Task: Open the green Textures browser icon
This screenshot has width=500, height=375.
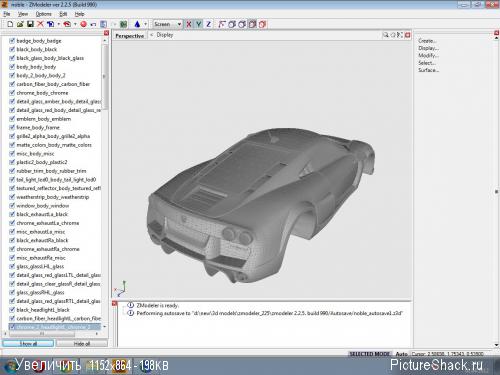Action: (x=124, y=24)
